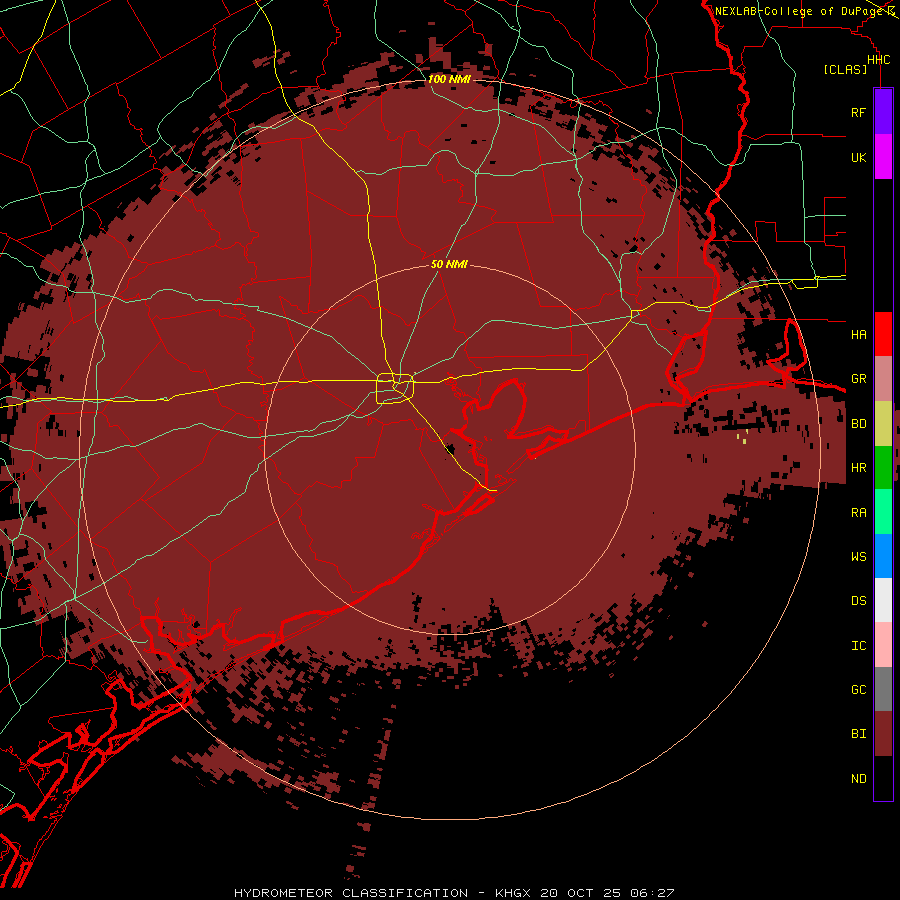Click the 'ND' legend label
This screenshot has height=900, width=900.
coord(858,779)
